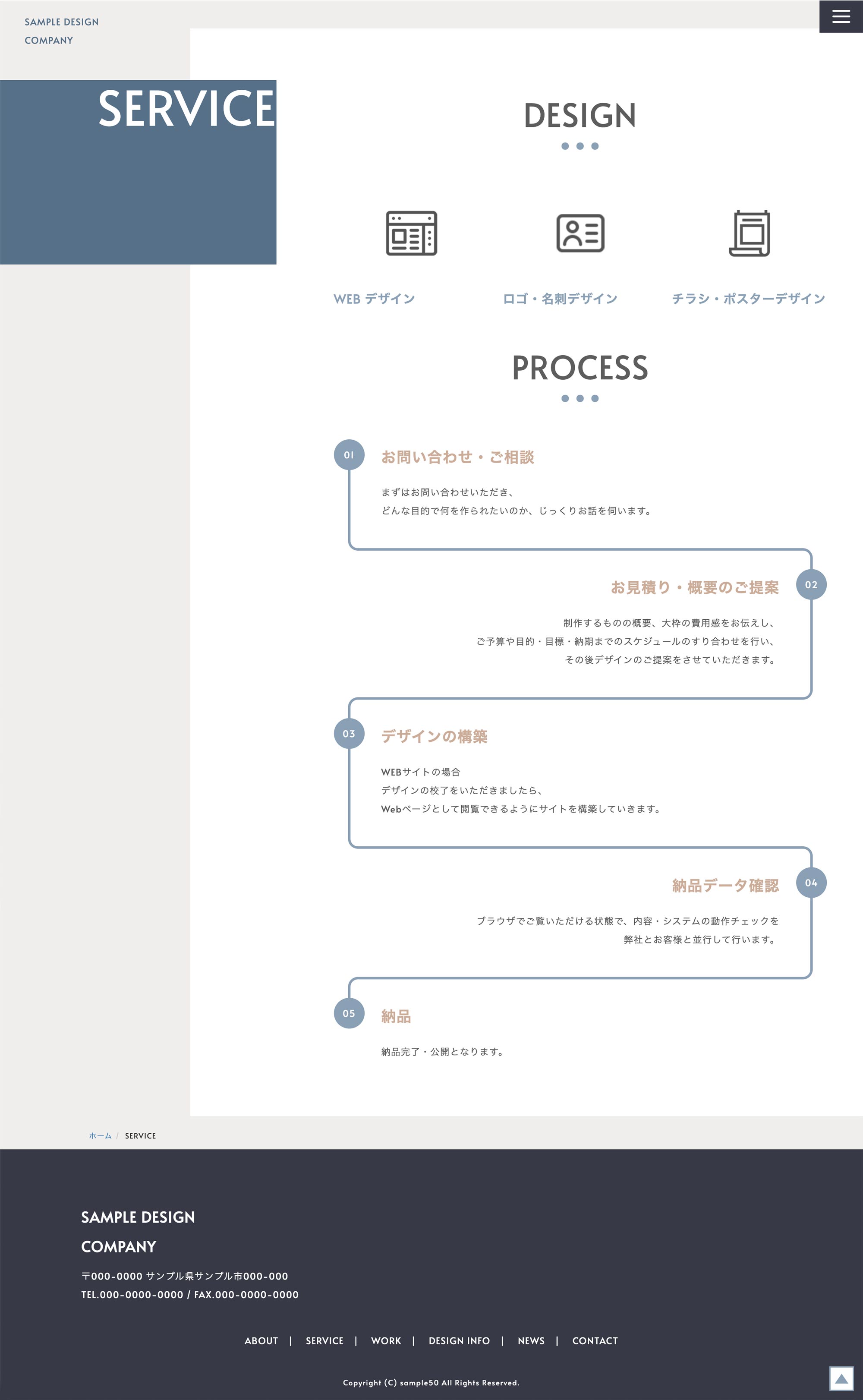
Task: Click step 03 デザインの構築 circle icon
Action: (347, 733)
